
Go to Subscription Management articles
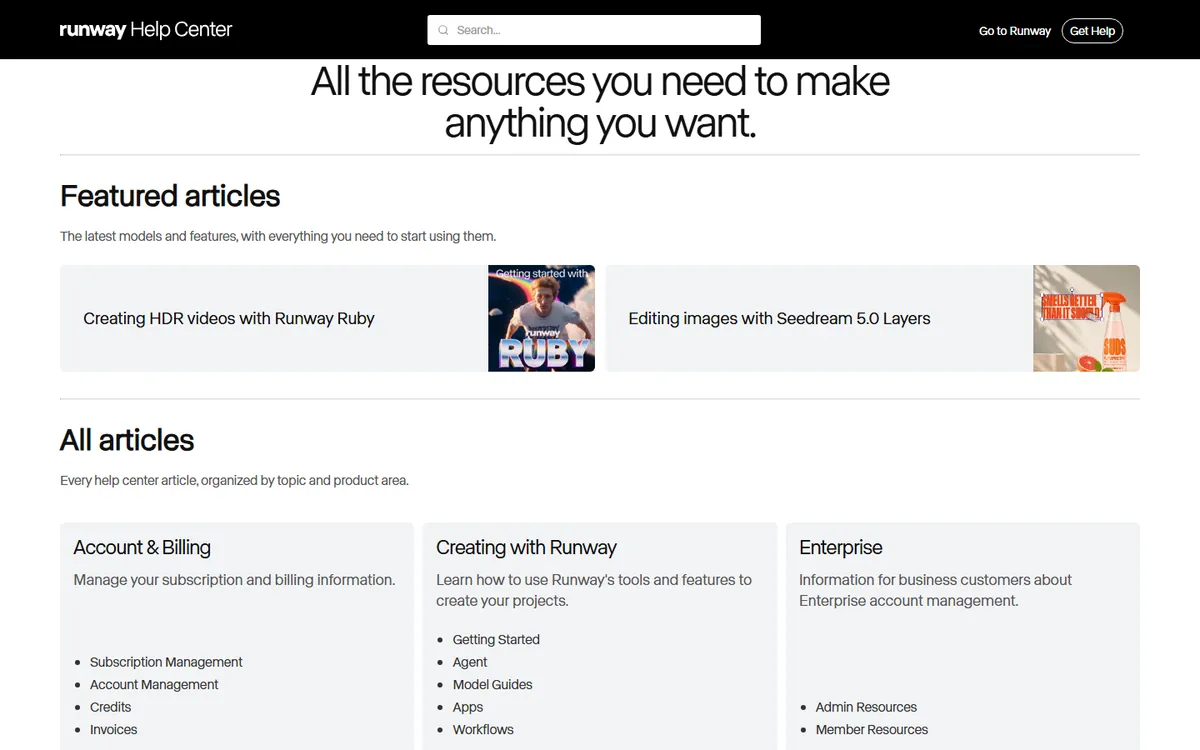click(x=166, y=662)
